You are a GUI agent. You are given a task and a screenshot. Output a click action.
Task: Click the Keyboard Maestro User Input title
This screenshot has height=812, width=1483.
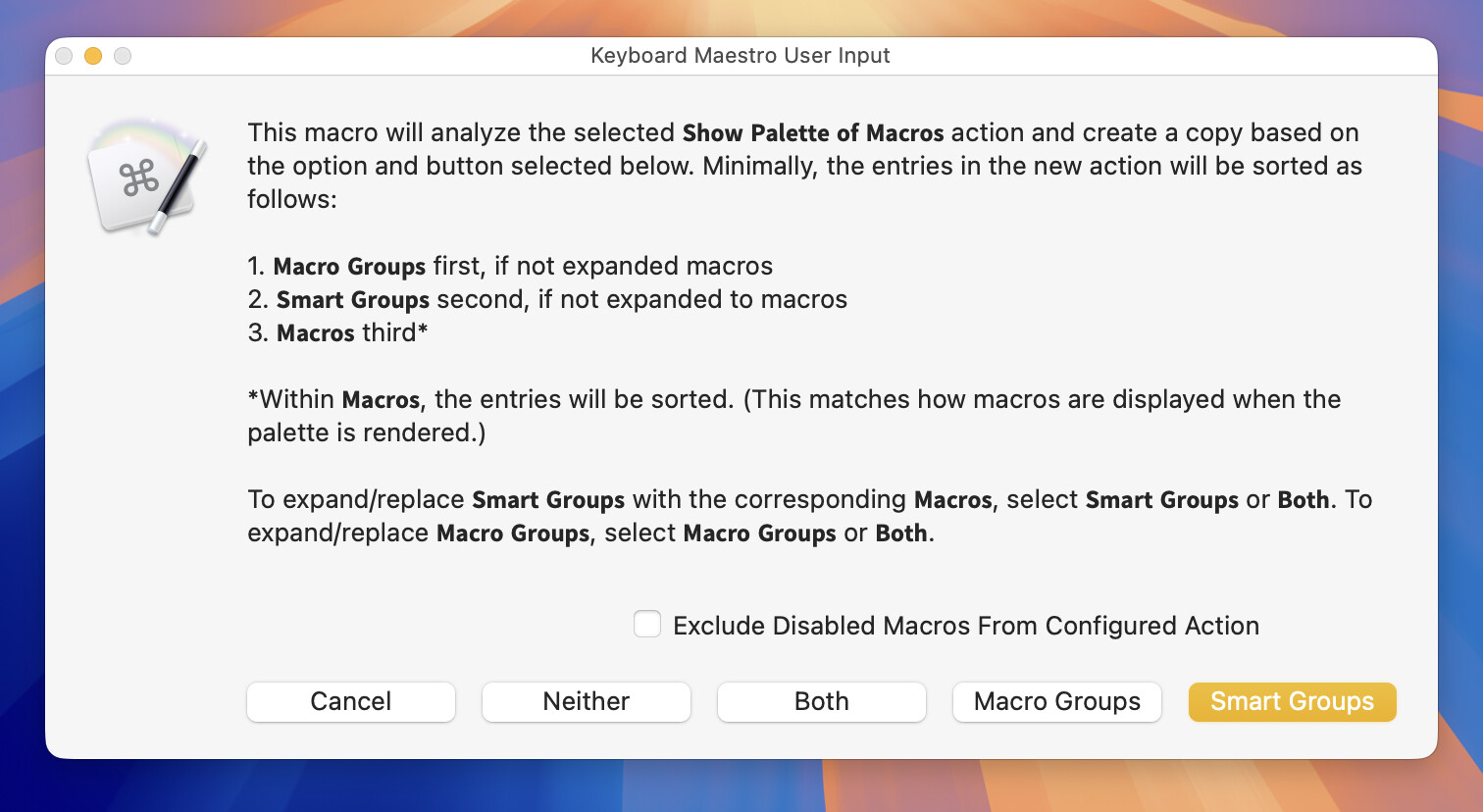point(741,56)
